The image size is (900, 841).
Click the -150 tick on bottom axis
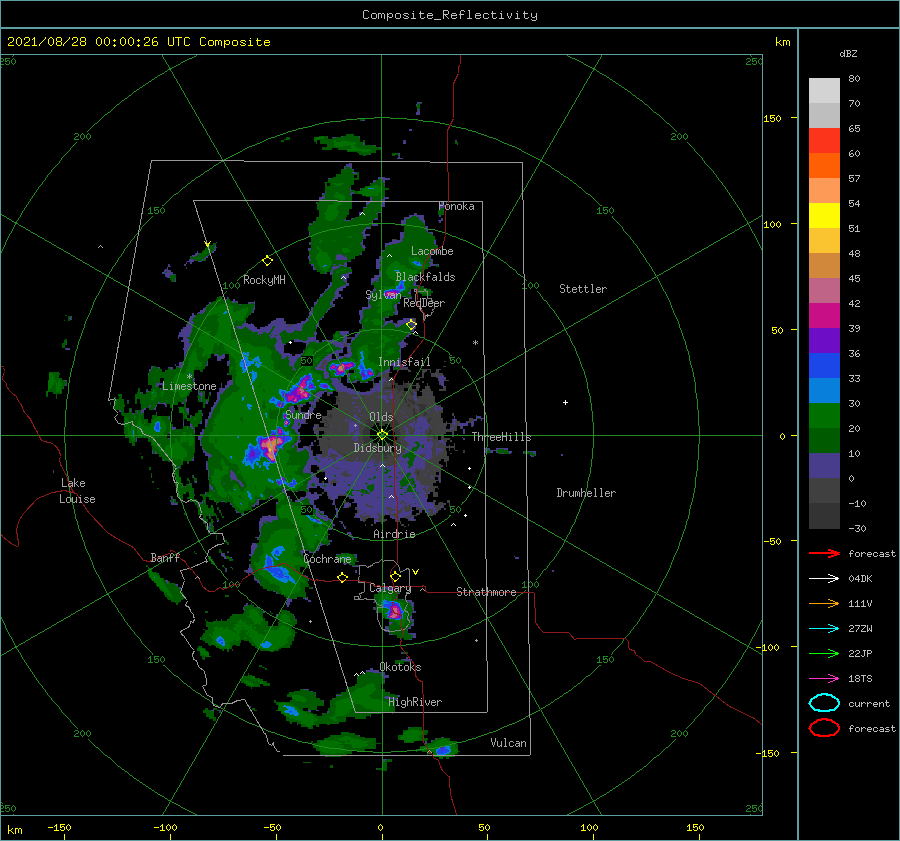pos(59,827)
